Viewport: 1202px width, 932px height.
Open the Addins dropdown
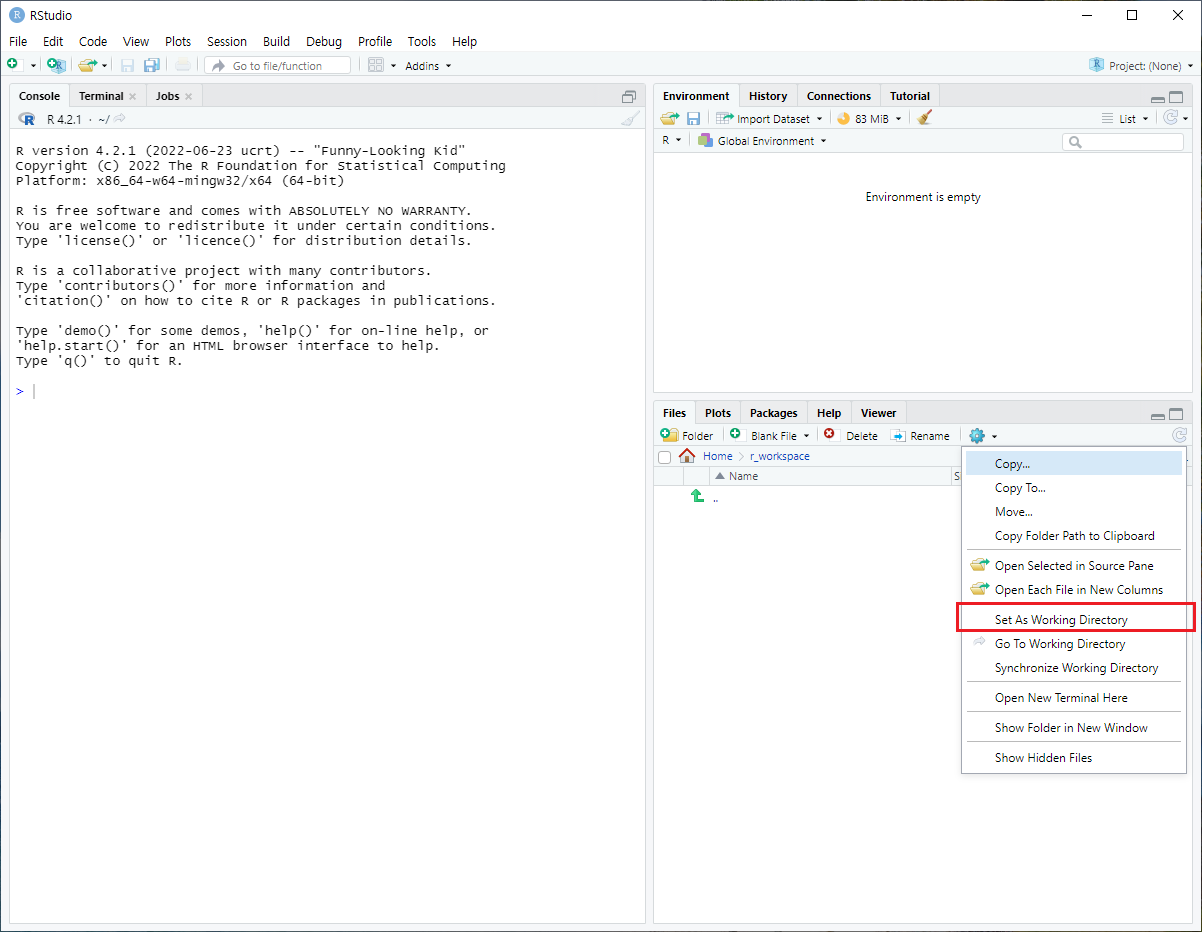pos(428,66)
